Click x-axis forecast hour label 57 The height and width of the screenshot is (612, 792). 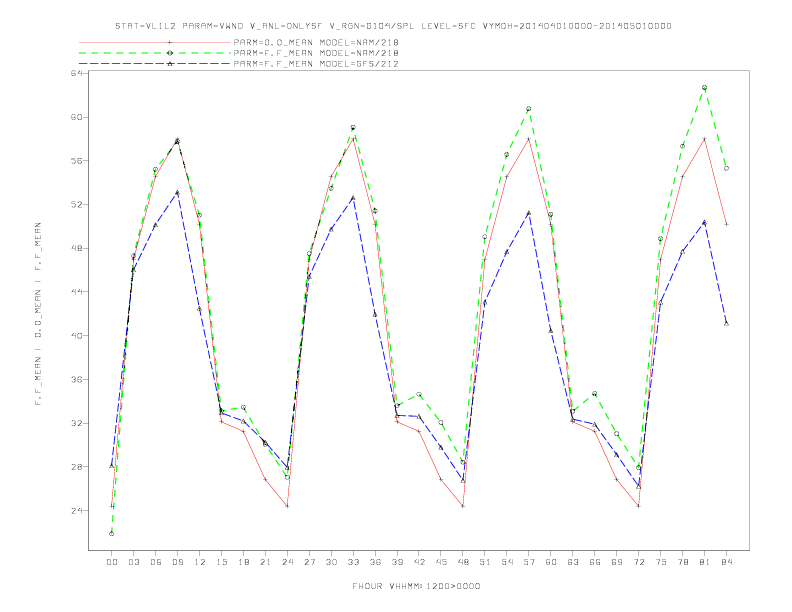pos(529,562)
